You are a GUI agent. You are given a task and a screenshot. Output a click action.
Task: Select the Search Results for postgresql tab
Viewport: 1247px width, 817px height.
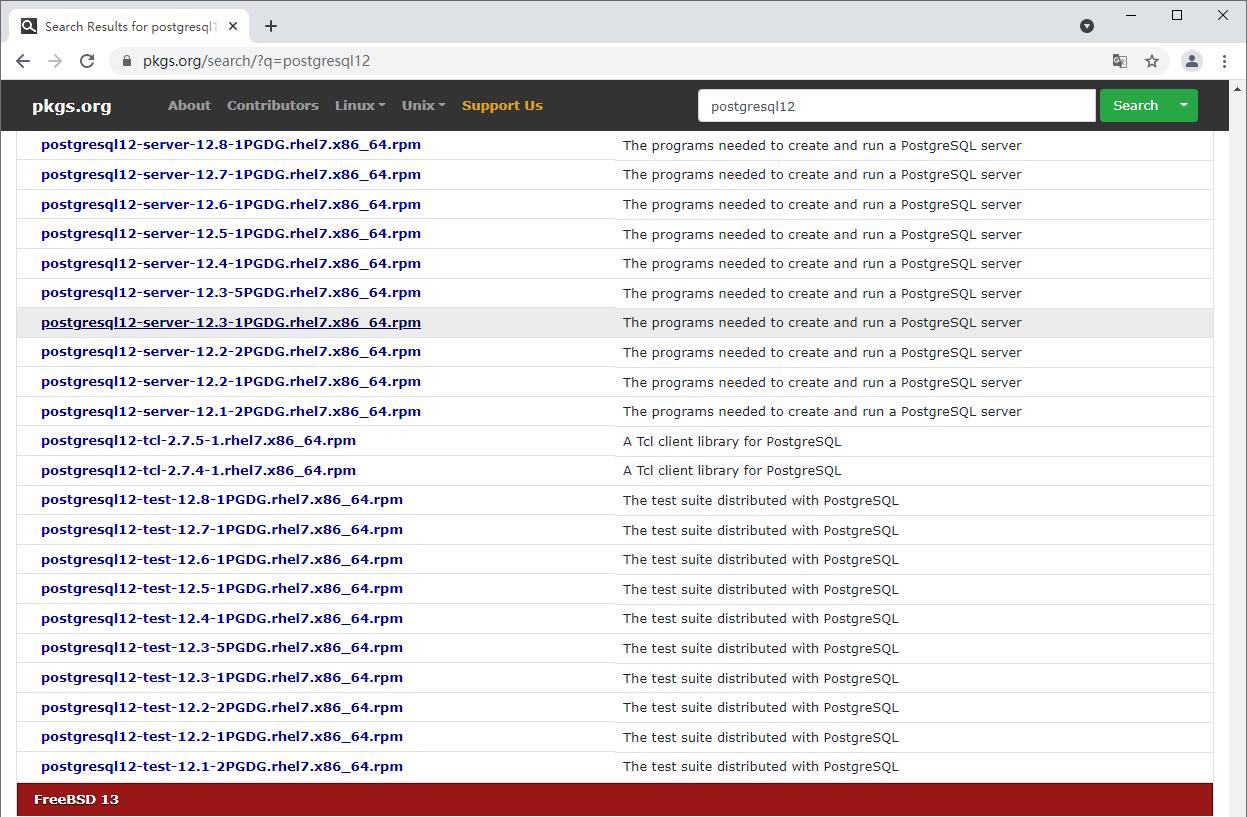[130, 26]
